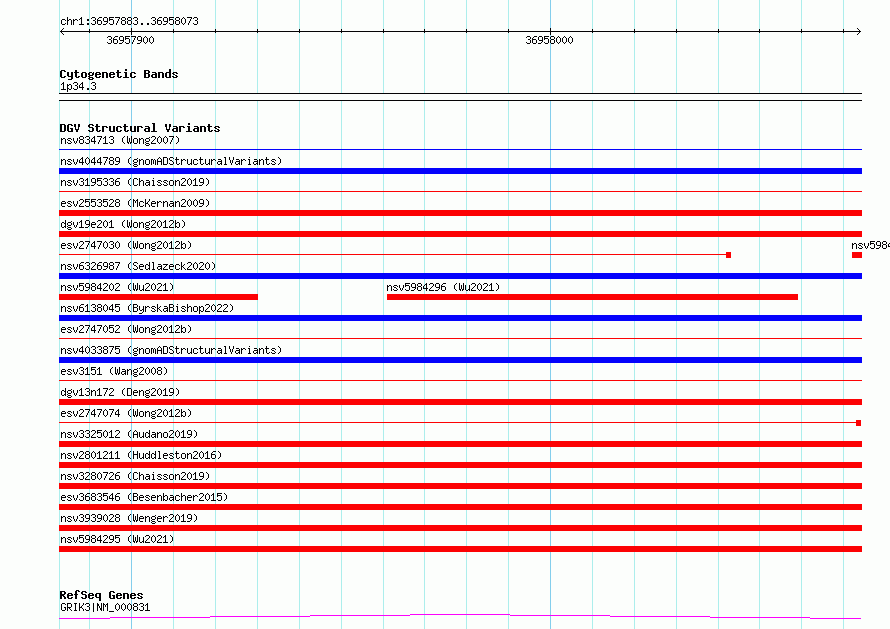
Task: Open the nsv4033875 gnomADStructuralVariants label
Action: pos(171,350)
